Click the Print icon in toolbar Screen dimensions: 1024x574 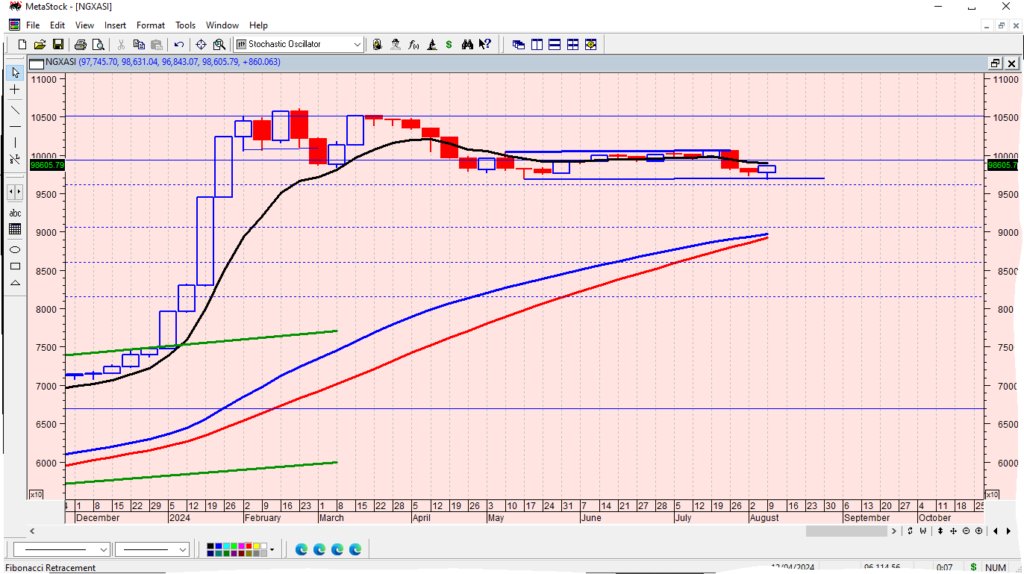coord(81,44)
